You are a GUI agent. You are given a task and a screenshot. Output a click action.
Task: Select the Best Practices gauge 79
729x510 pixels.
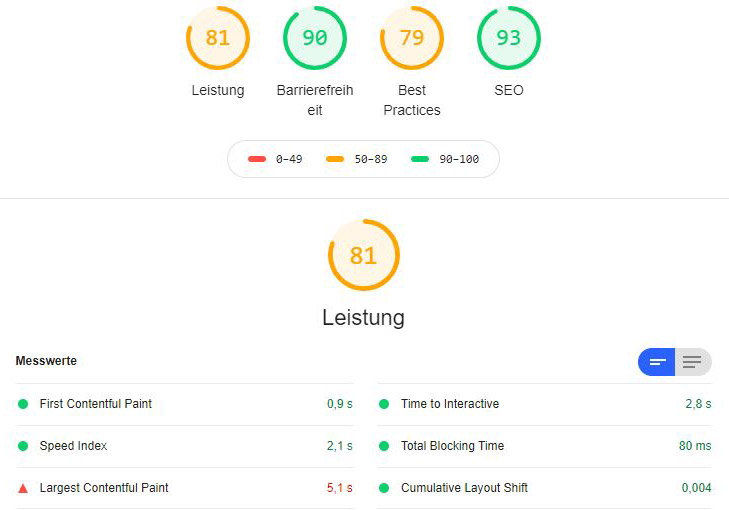pyautogui.click(x=411, y=38)
